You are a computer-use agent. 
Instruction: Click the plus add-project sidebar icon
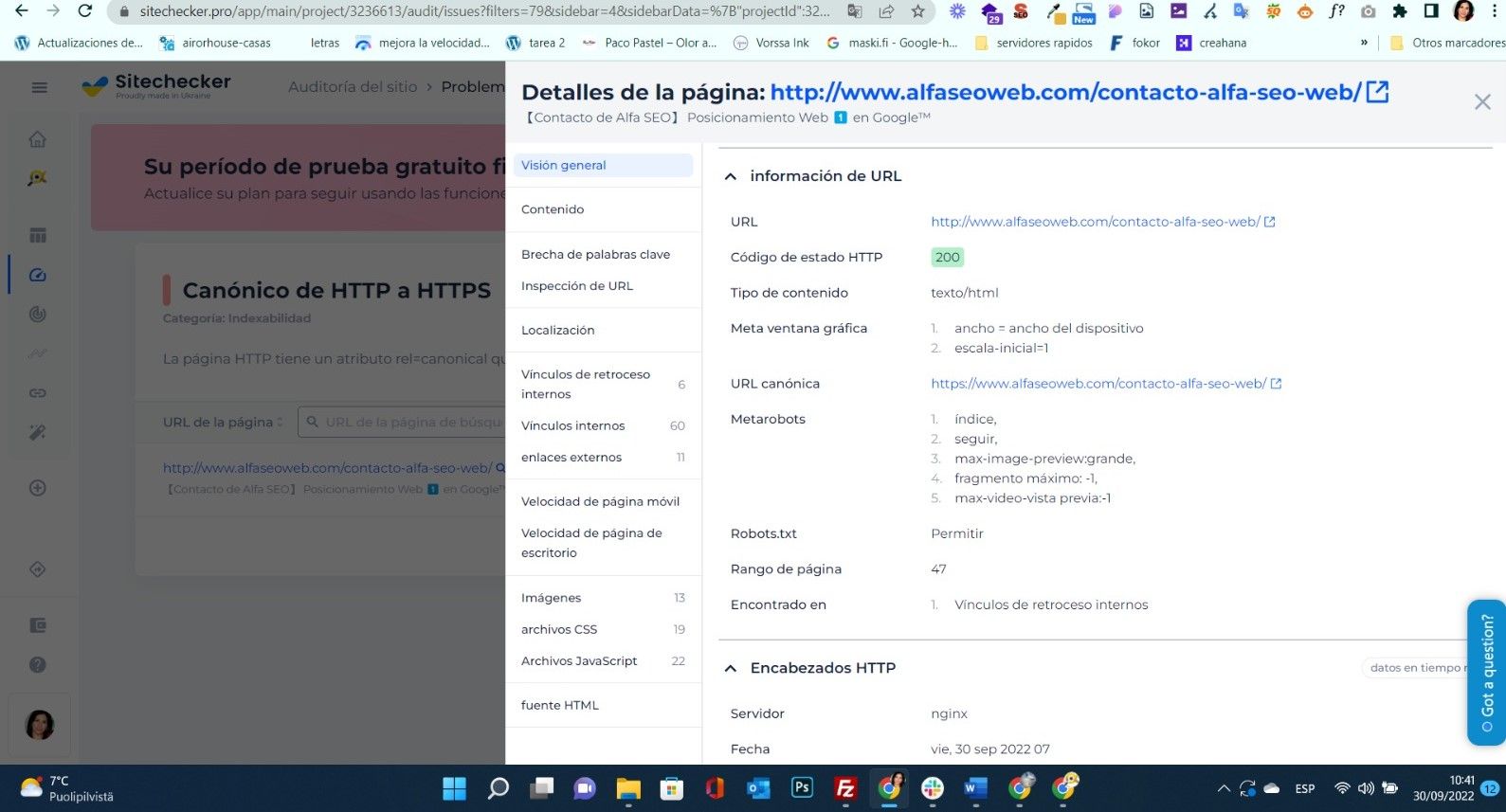pos(38,488)
